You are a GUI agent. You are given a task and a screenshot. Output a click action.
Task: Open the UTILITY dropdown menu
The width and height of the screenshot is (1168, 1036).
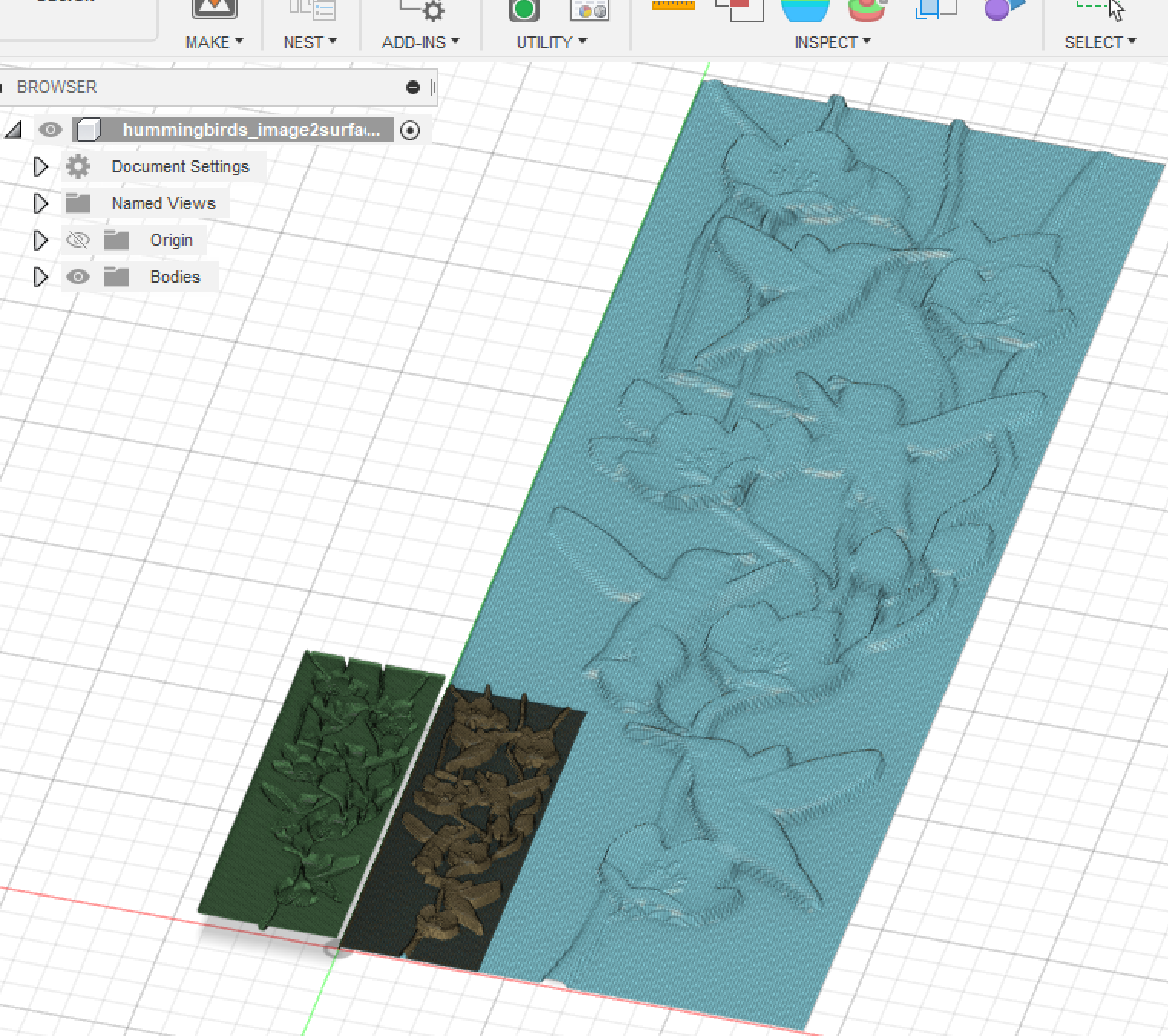coord(551,42)
